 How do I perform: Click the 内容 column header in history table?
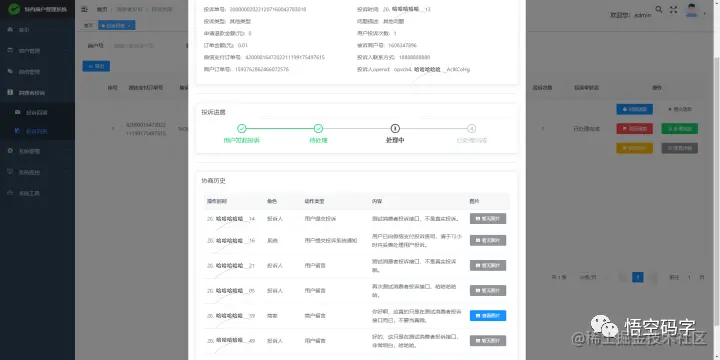click(x=377, y=202)
